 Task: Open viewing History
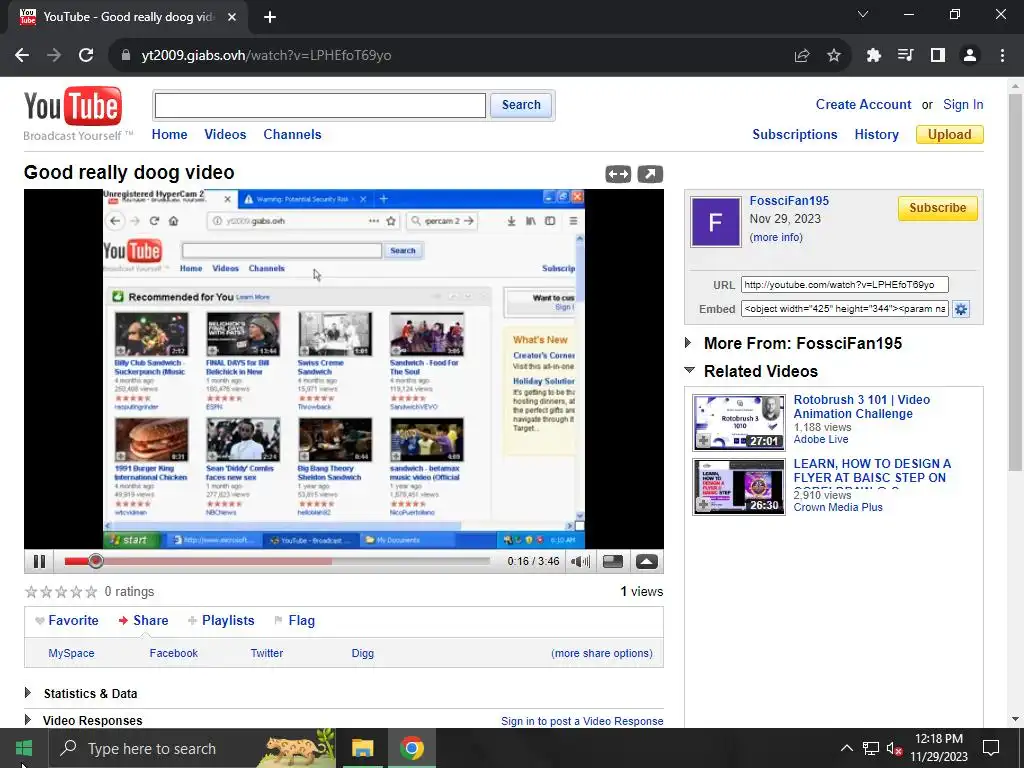[876, 135]
